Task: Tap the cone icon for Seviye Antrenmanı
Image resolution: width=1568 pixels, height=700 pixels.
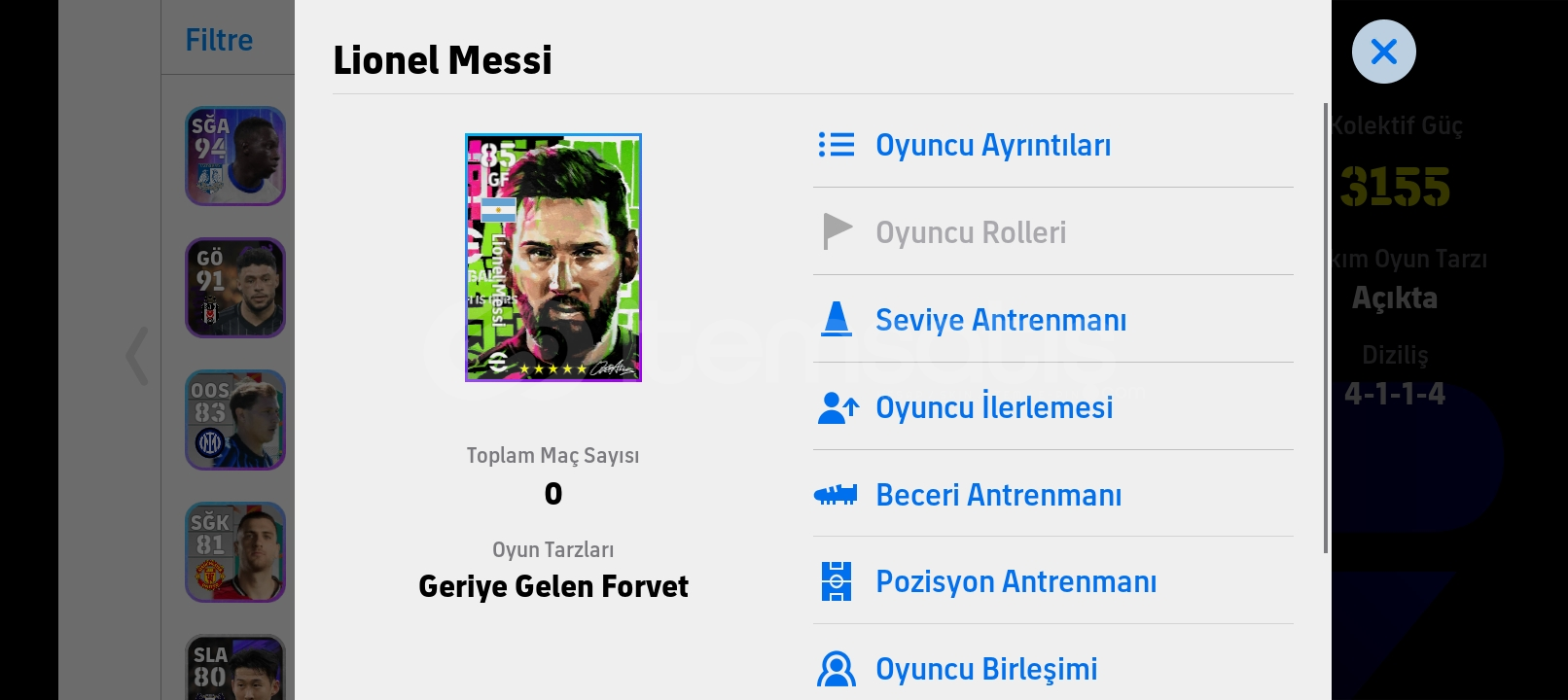Action: click(x=836, y=319)
